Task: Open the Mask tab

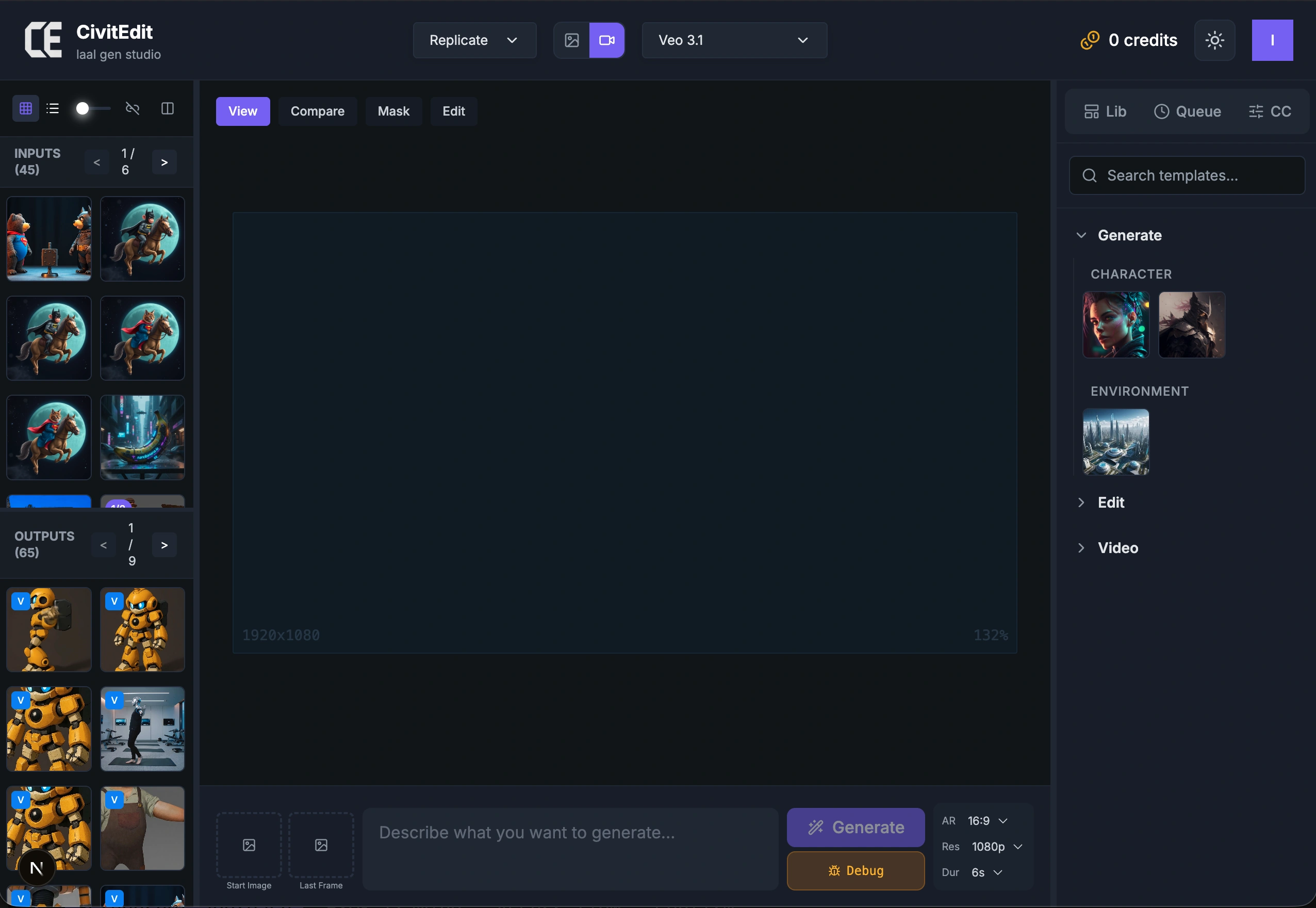Action: click(393, 111)
